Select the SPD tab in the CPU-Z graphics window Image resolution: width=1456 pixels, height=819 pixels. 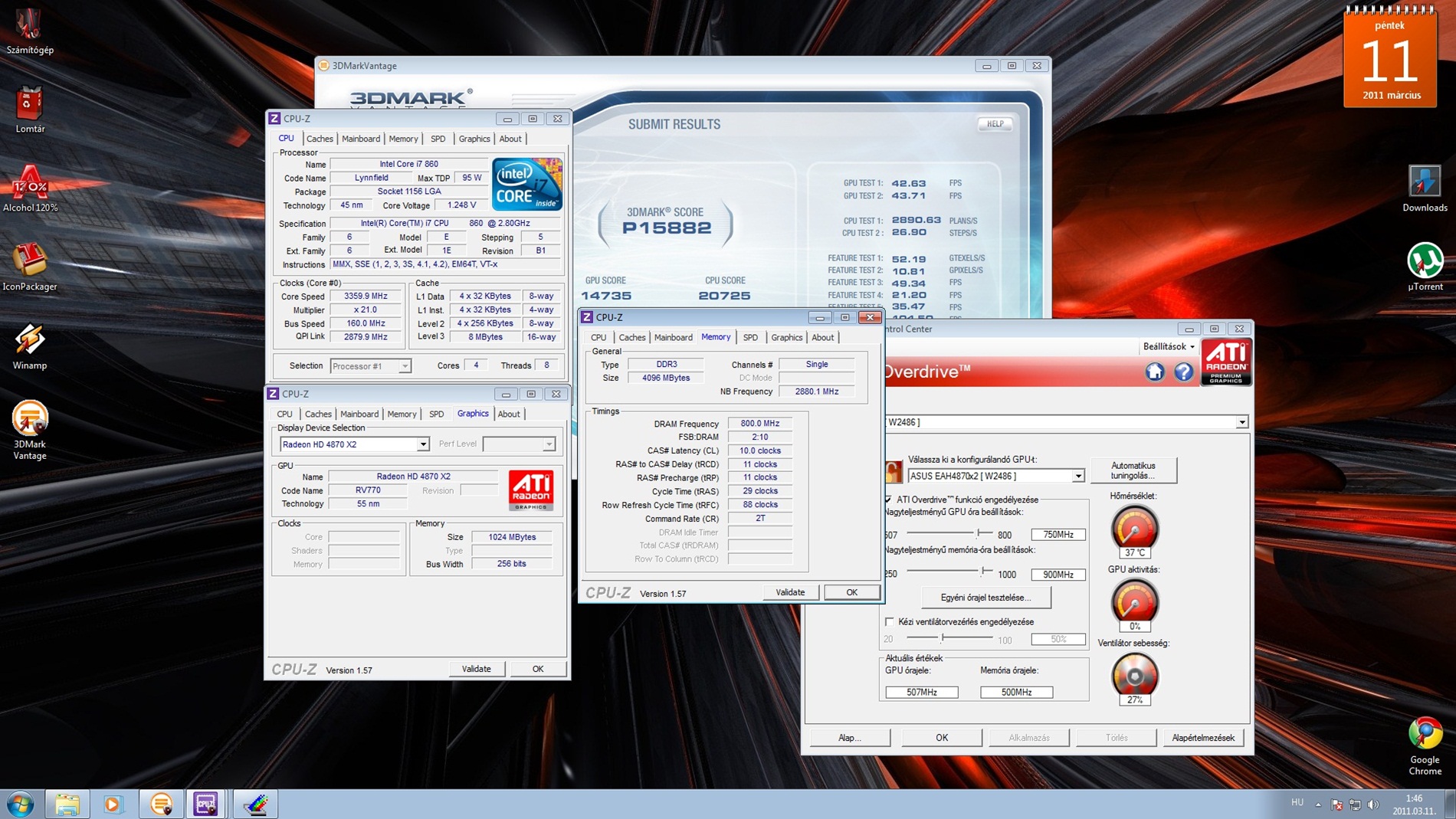pyautogui.click(x=436, y=414)
